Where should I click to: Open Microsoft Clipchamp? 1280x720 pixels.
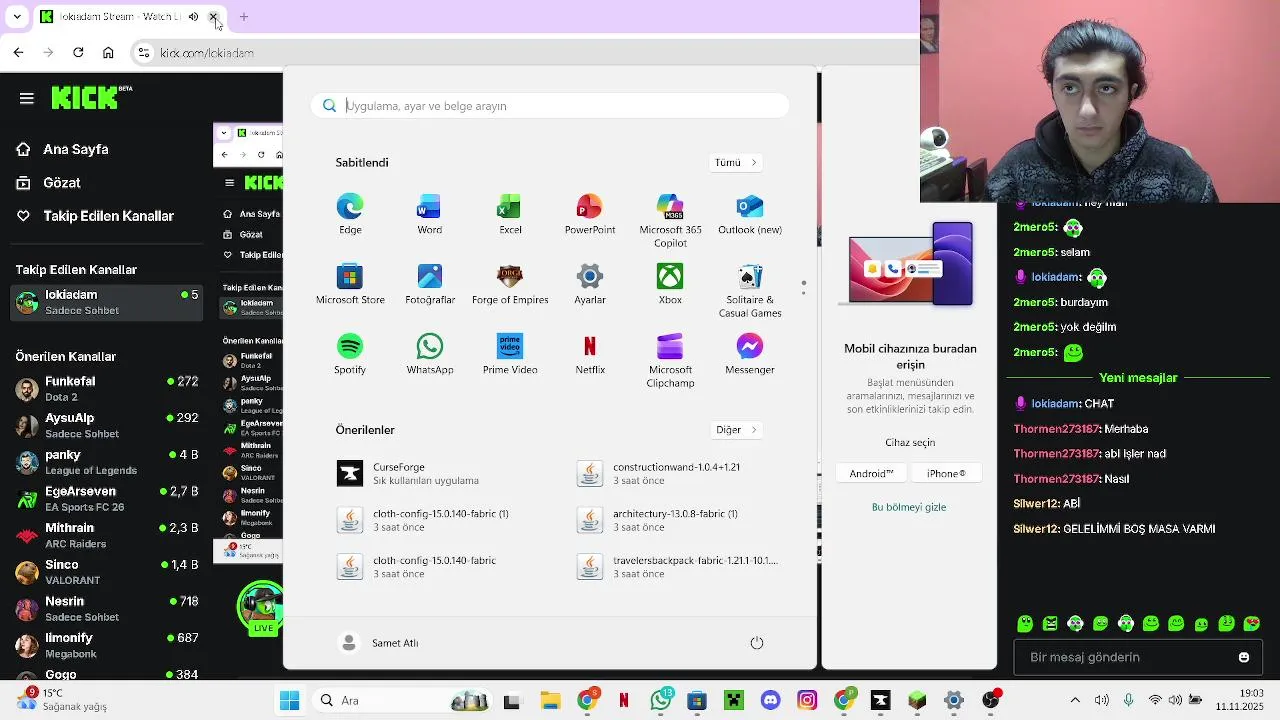pos(670,361)
